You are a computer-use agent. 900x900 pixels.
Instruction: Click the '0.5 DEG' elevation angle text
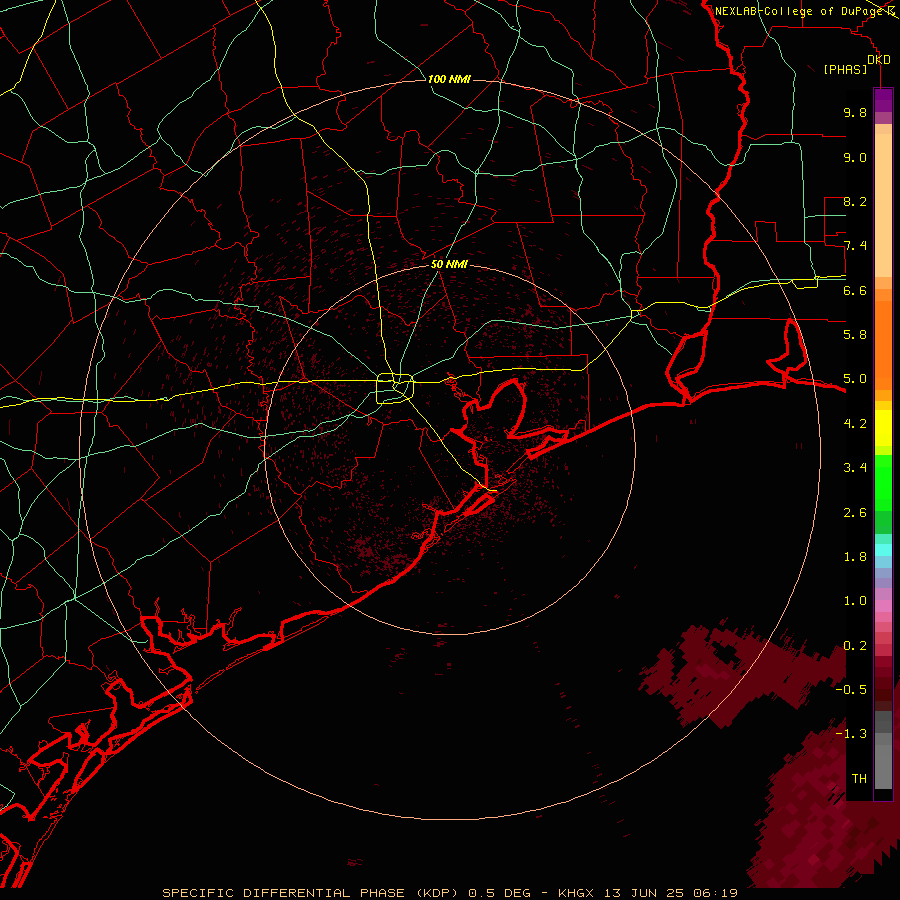499,893
